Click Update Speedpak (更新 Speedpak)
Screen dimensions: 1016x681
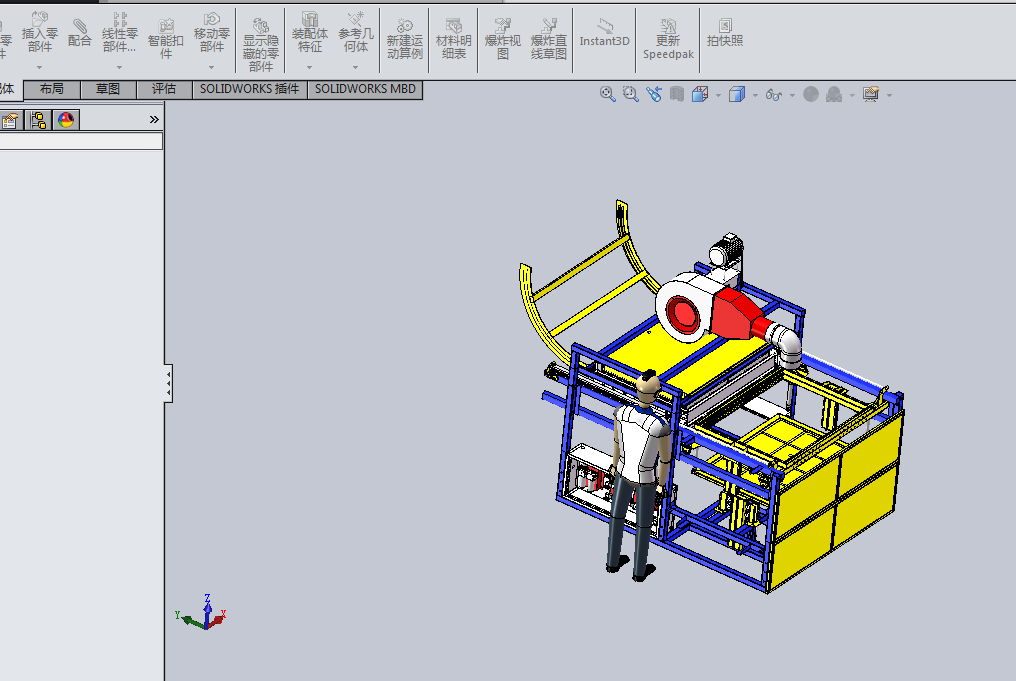coord(668,39)
